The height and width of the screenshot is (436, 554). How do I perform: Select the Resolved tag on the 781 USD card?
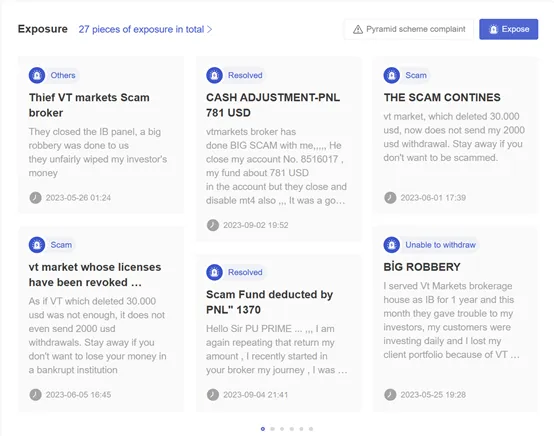[245, 75]
